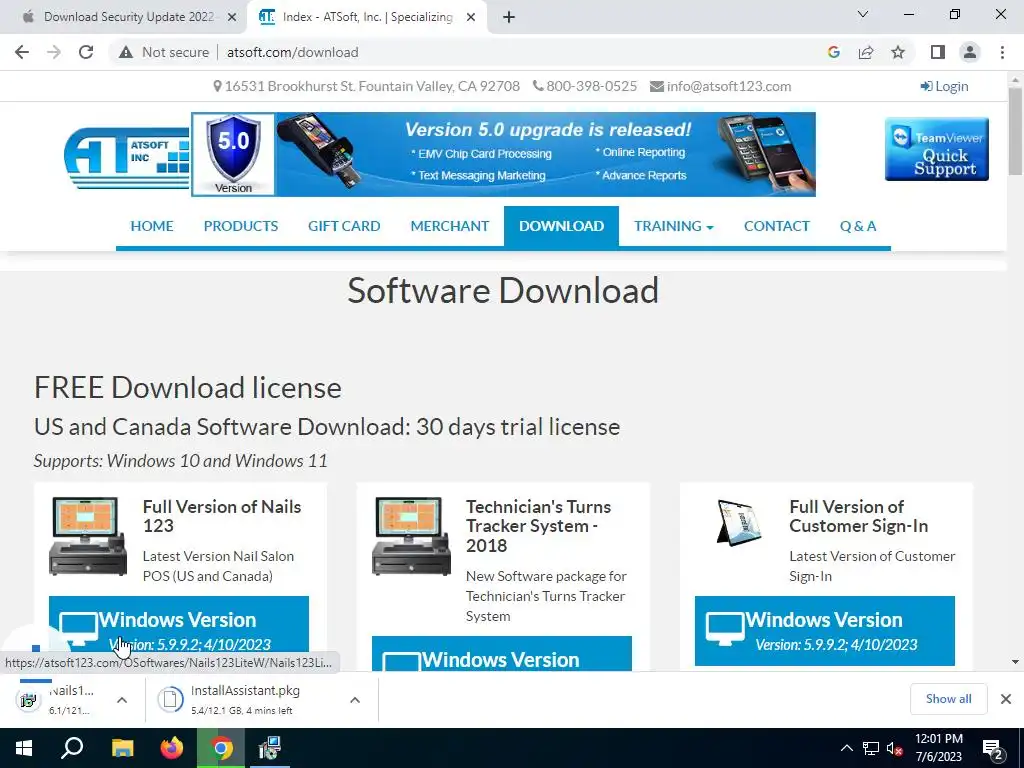Open the GIFT CARD page
1024x768 pixels.
pos(344,226)
